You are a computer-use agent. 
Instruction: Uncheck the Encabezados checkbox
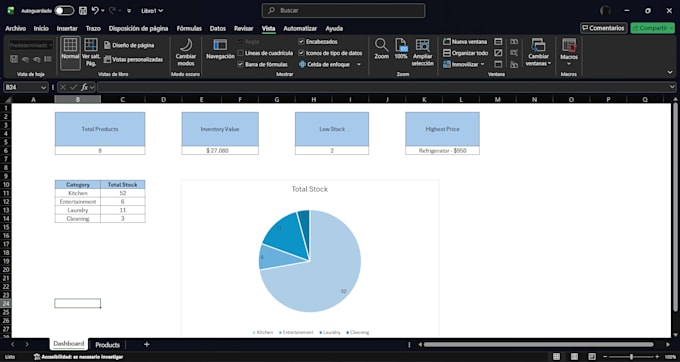point(301,42)
